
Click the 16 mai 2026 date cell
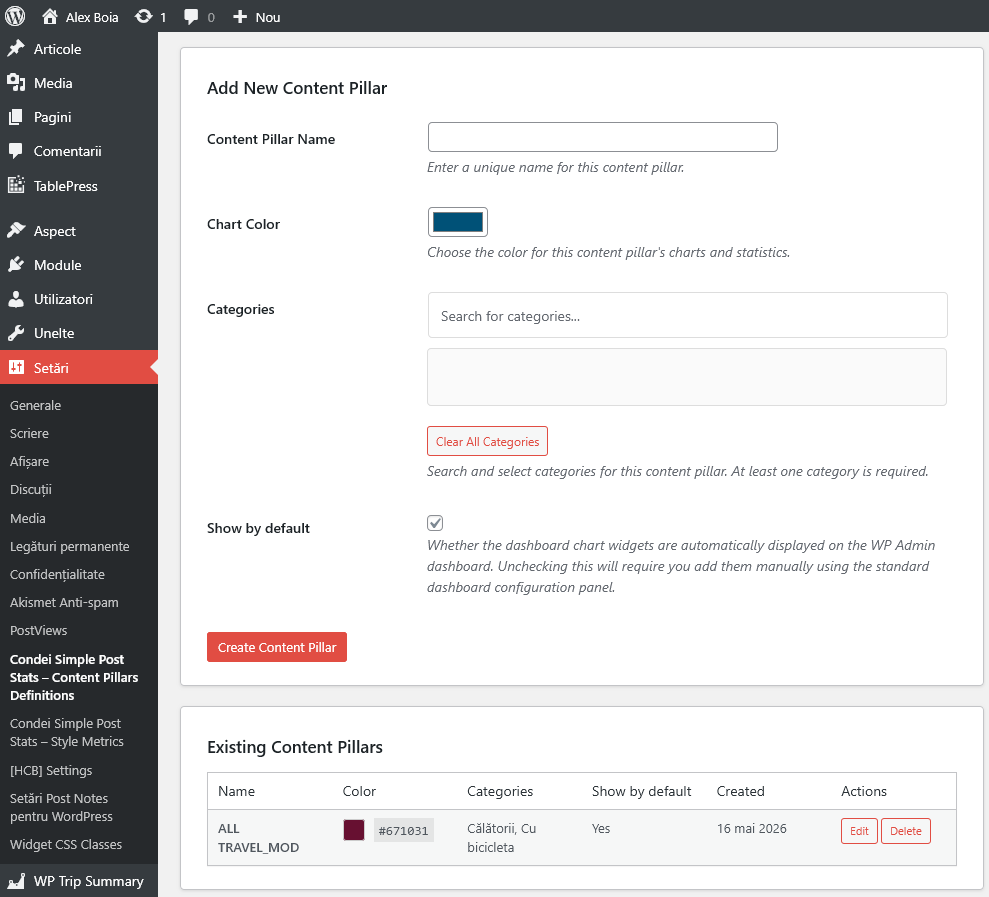[x=752, y=828]
